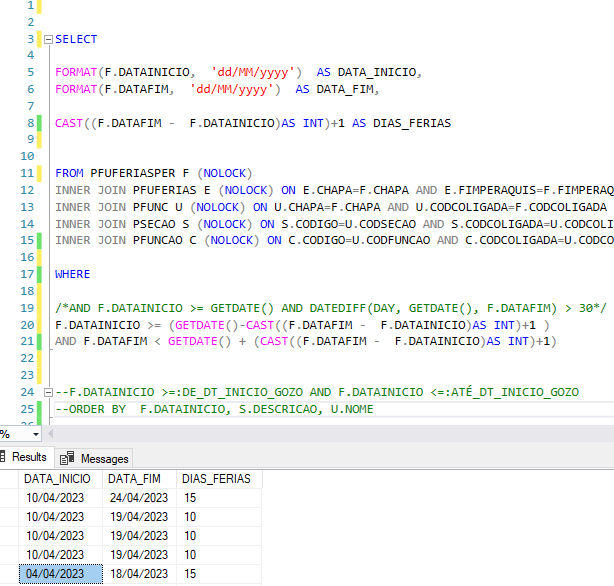614x586 pixels.
Task: Switch to the Results tab
Action: click(26, 457)
